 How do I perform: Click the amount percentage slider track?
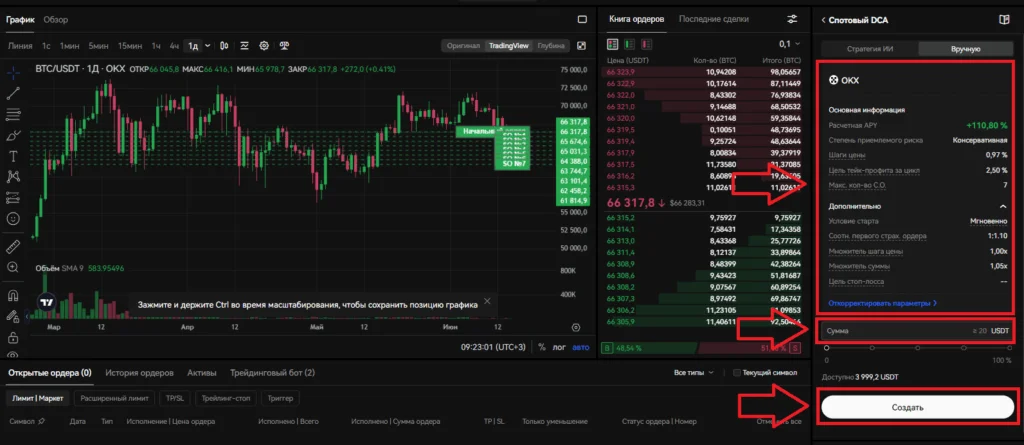(918, 348)
